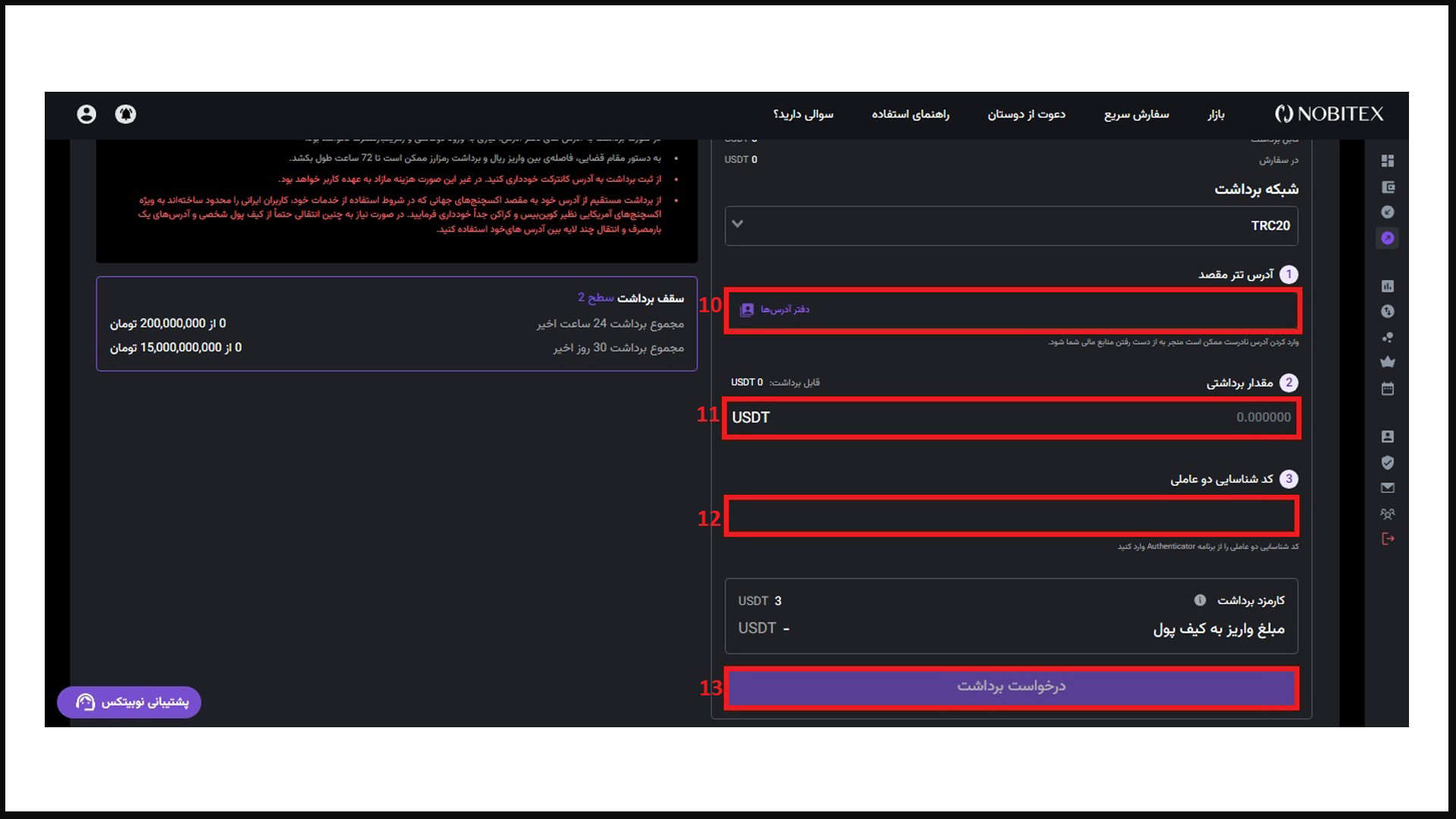Open the calendar icon in sidebar
Viewport: 1456px width, 819px height.
(1388, 389)
